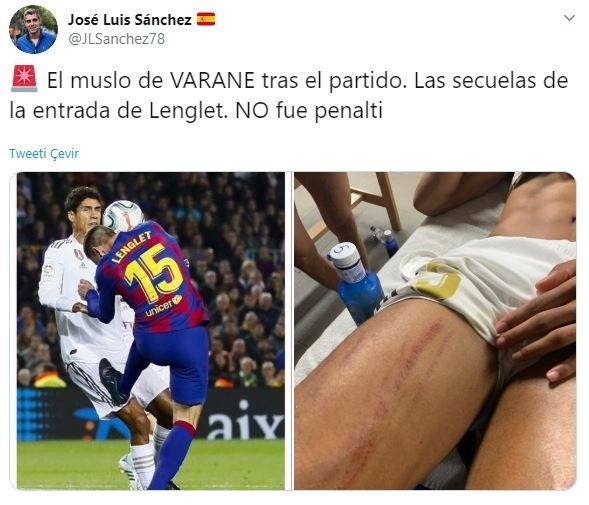Click the 'NO fue penalti' text line
This screenshot has width=589, height=505.
[309, 111]
